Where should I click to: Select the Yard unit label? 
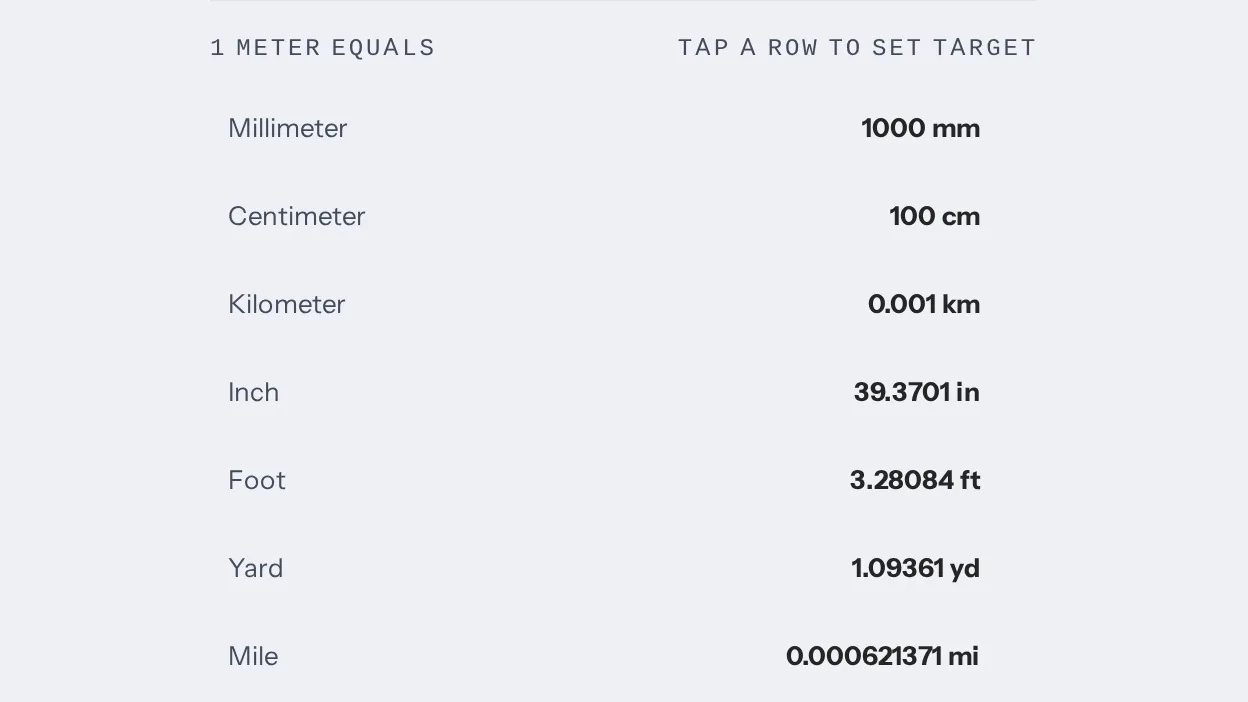click(x=255, y=568)
